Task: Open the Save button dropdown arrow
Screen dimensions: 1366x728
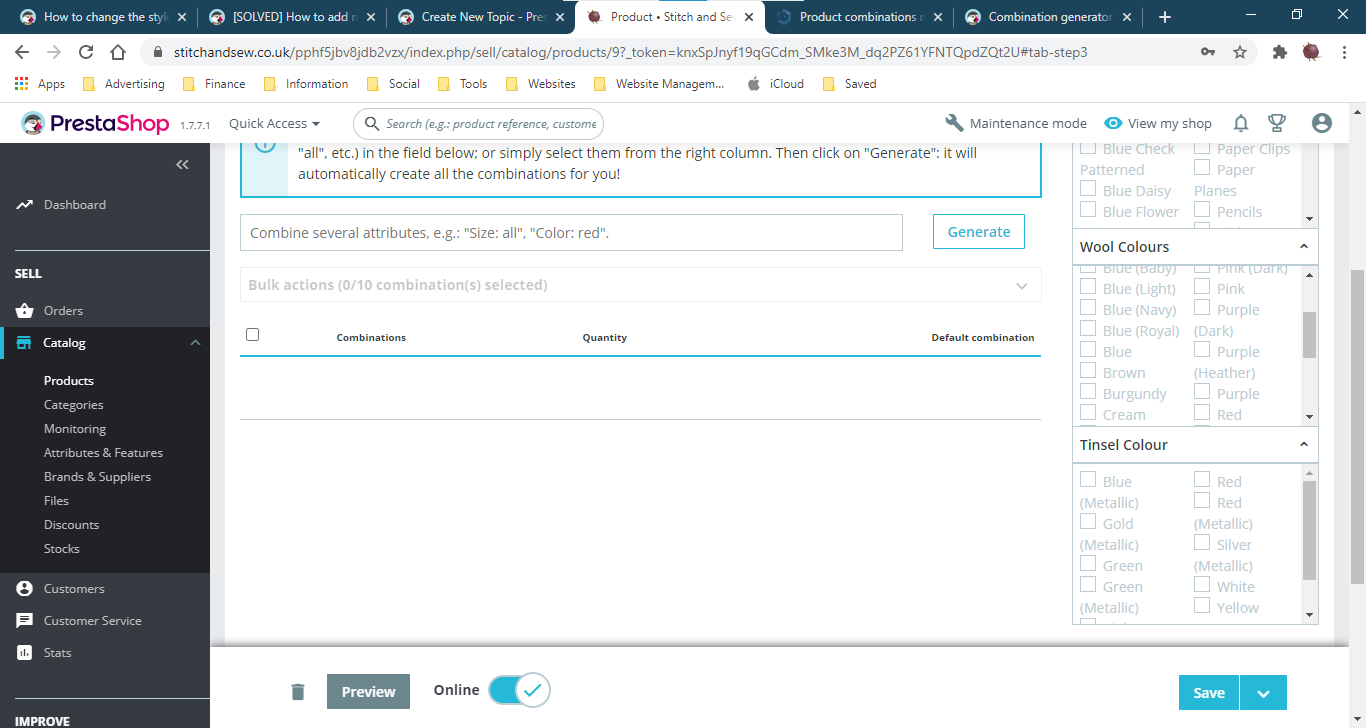Action: (1263, 693)
